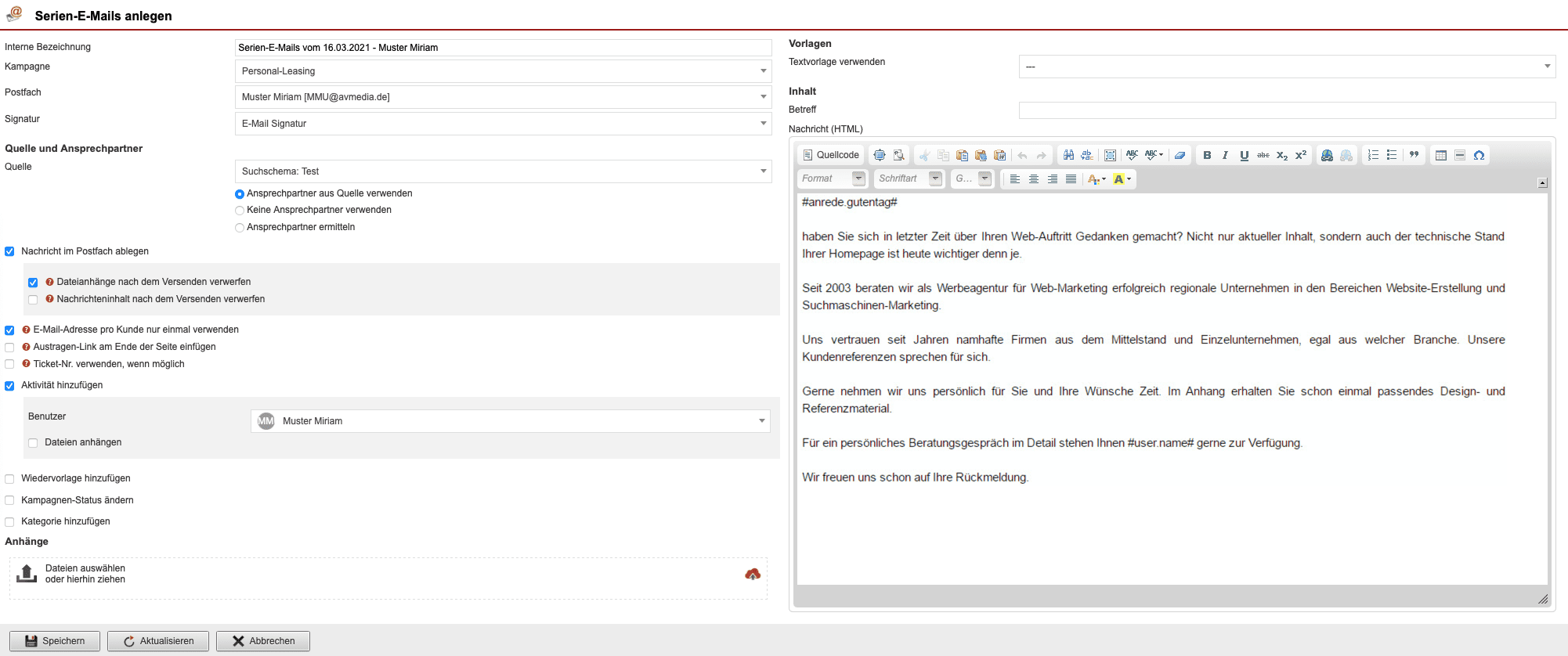This screenshot has width=1568, height=656.
Task: Click the remove formatting eraser icon
Action: [1180, 155]
